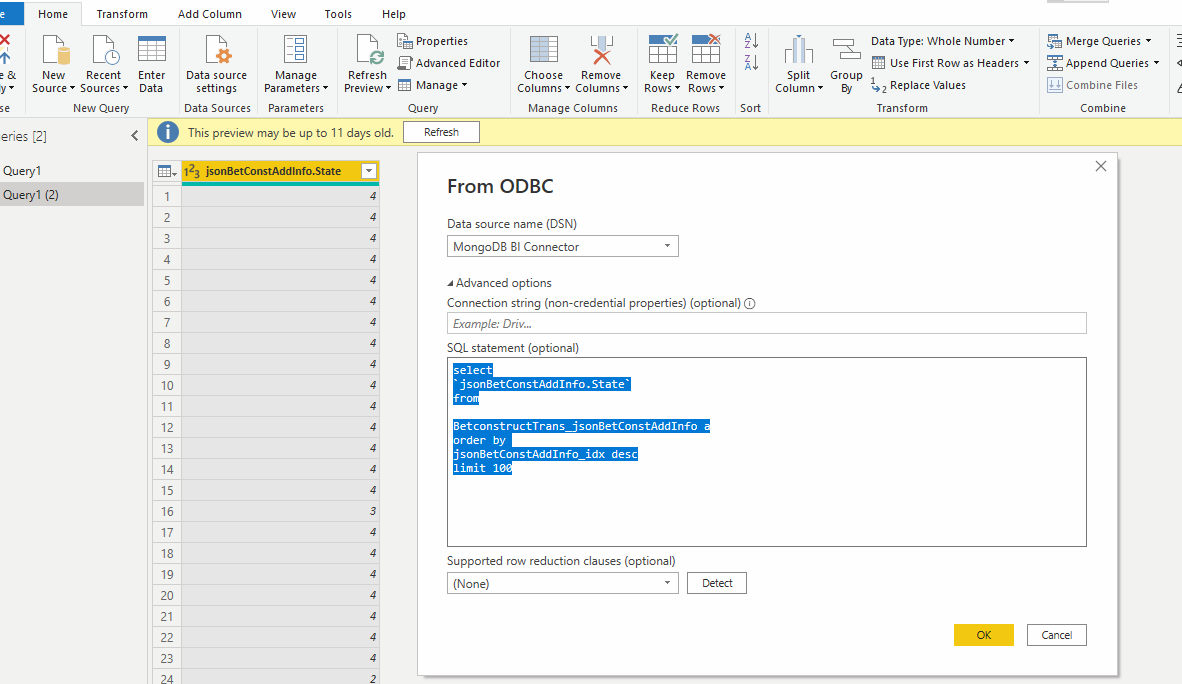Click the Replace Values tool
The height and width of the screenshot is (684, 1182).
[x=918, y=85]
